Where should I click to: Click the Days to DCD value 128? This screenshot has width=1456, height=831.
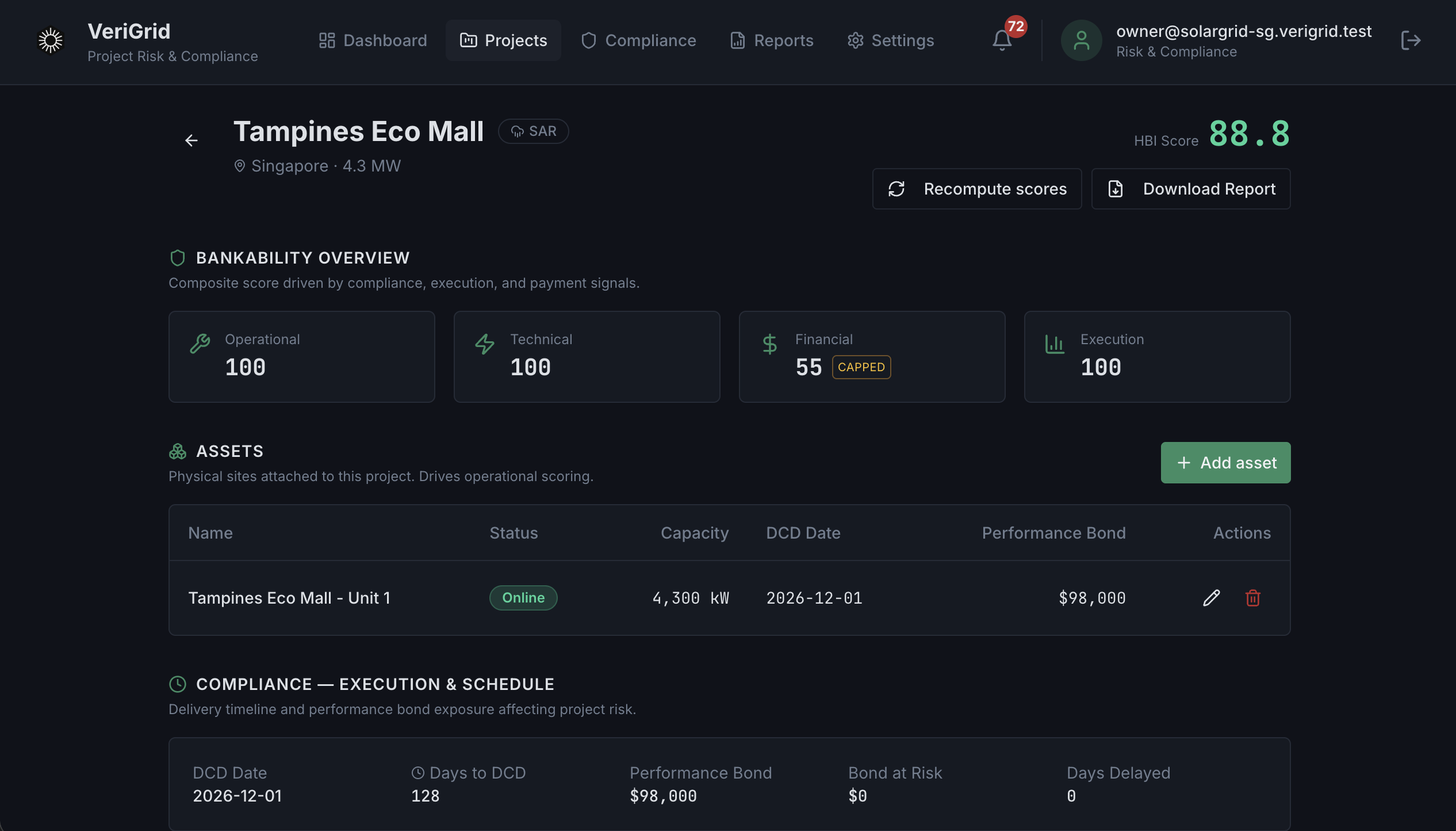click(x=425, y=796)
